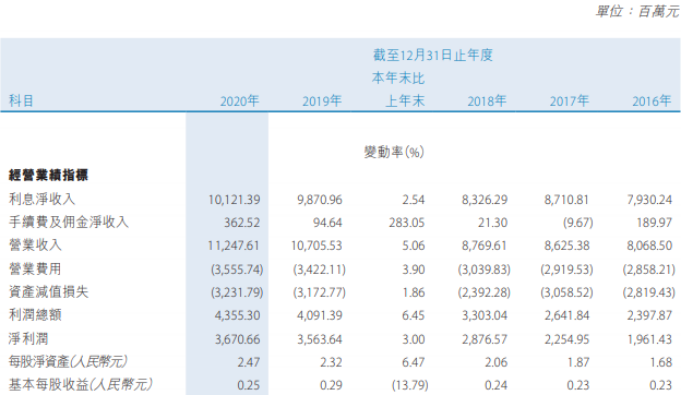682x396 pixels.
Task: Click the 科目 header label
Action: click(x=21, y=101)
